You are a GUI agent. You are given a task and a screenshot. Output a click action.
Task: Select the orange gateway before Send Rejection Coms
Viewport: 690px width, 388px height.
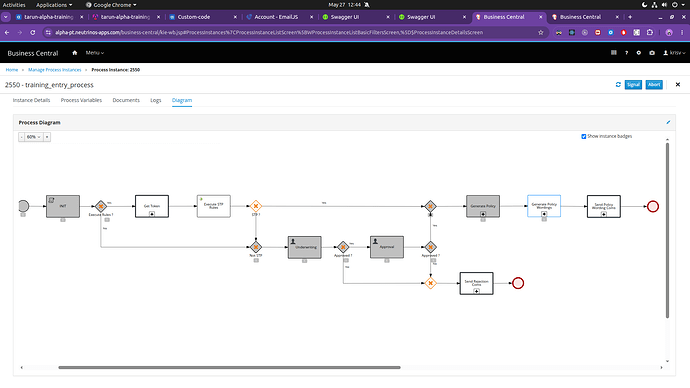[430, 283]
